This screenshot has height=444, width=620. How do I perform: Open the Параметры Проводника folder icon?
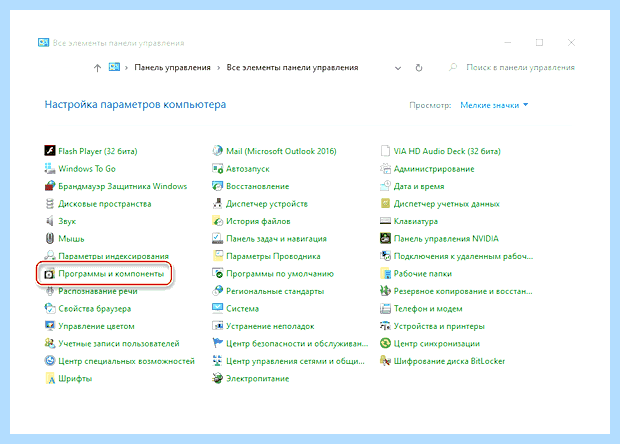pos(217,256)
